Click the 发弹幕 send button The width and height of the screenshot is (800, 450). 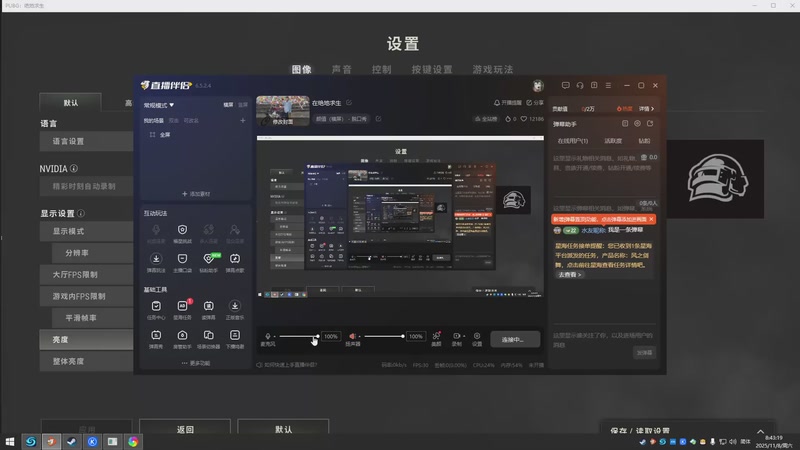(x=644, y=353)
